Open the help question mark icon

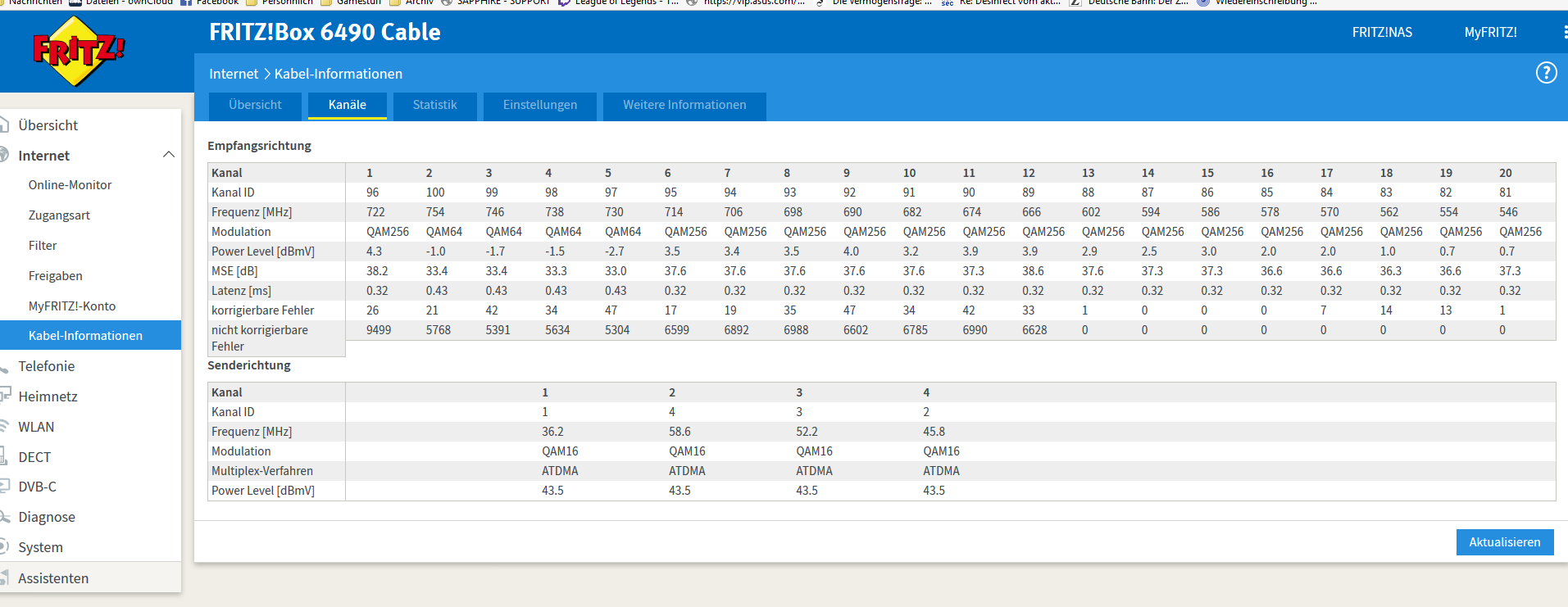pos(1546,73)
